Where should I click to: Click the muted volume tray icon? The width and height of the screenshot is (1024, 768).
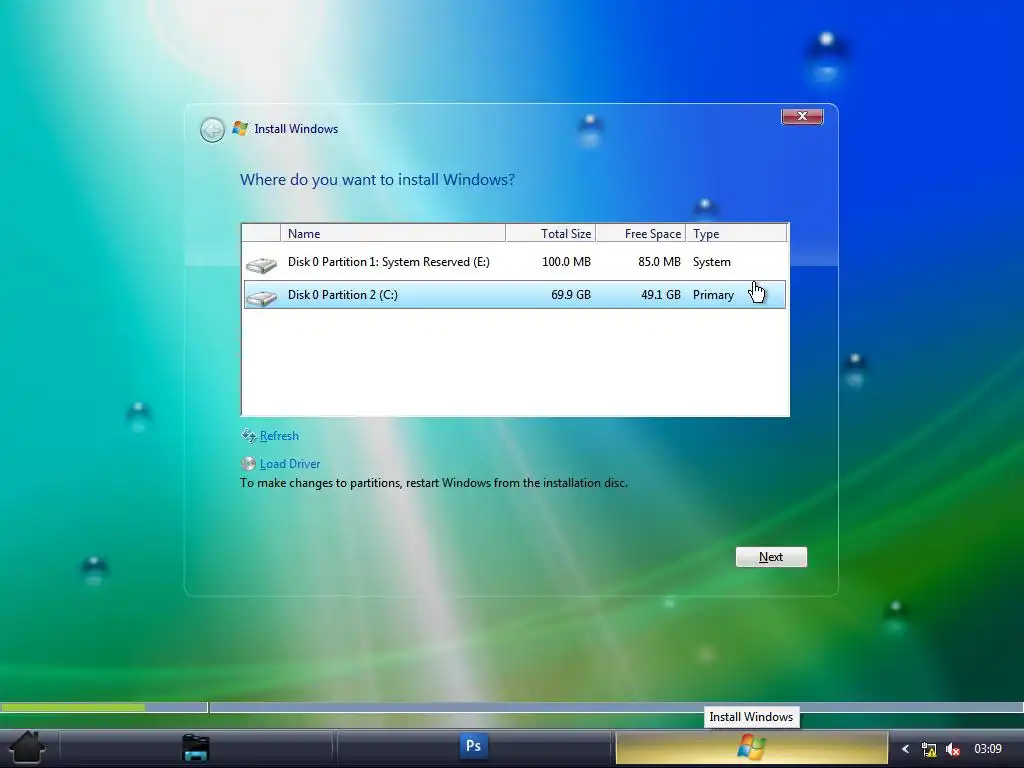[x=953, y=749]
